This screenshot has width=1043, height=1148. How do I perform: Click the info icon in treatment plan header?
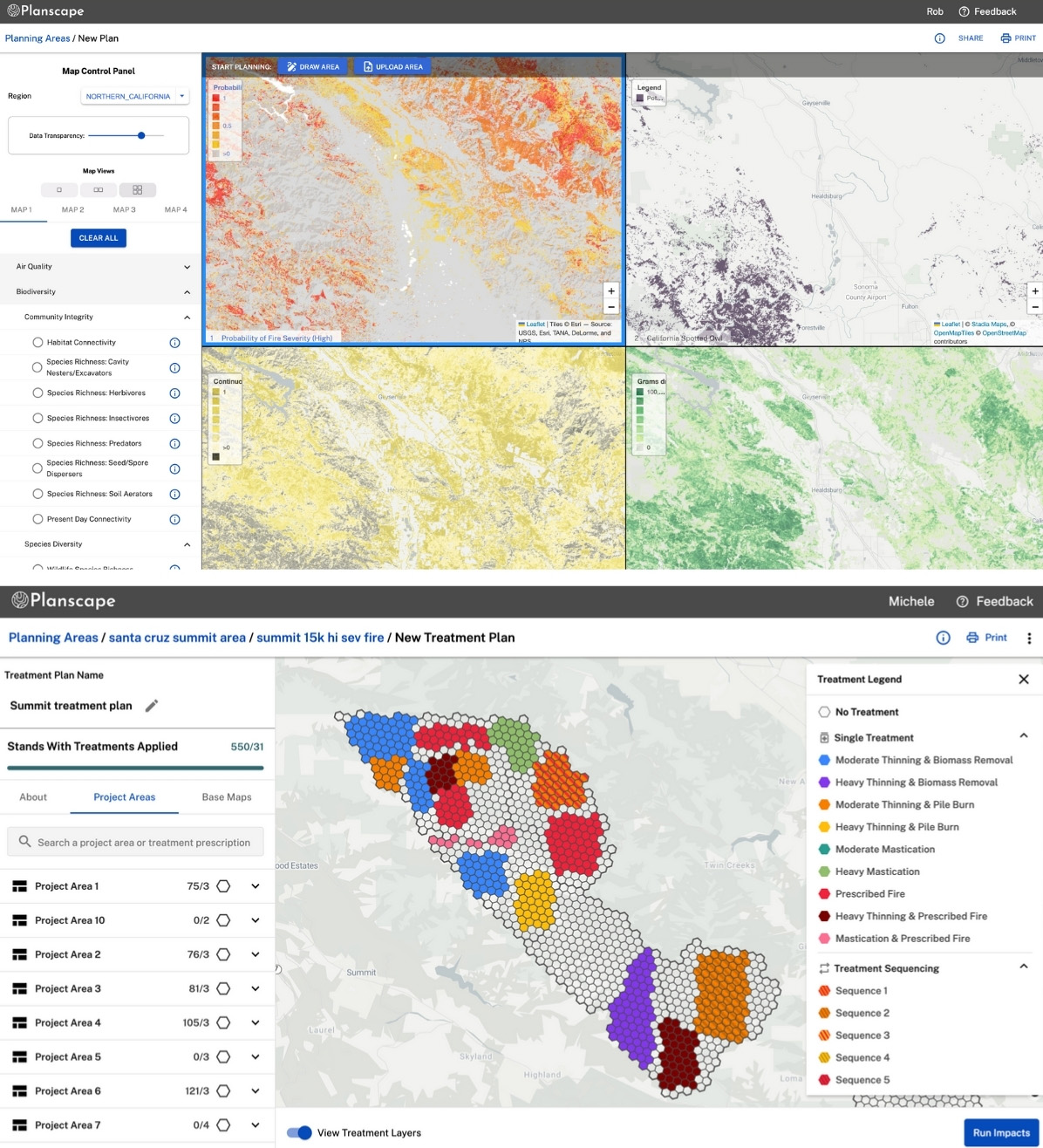(x=943, y=638)
